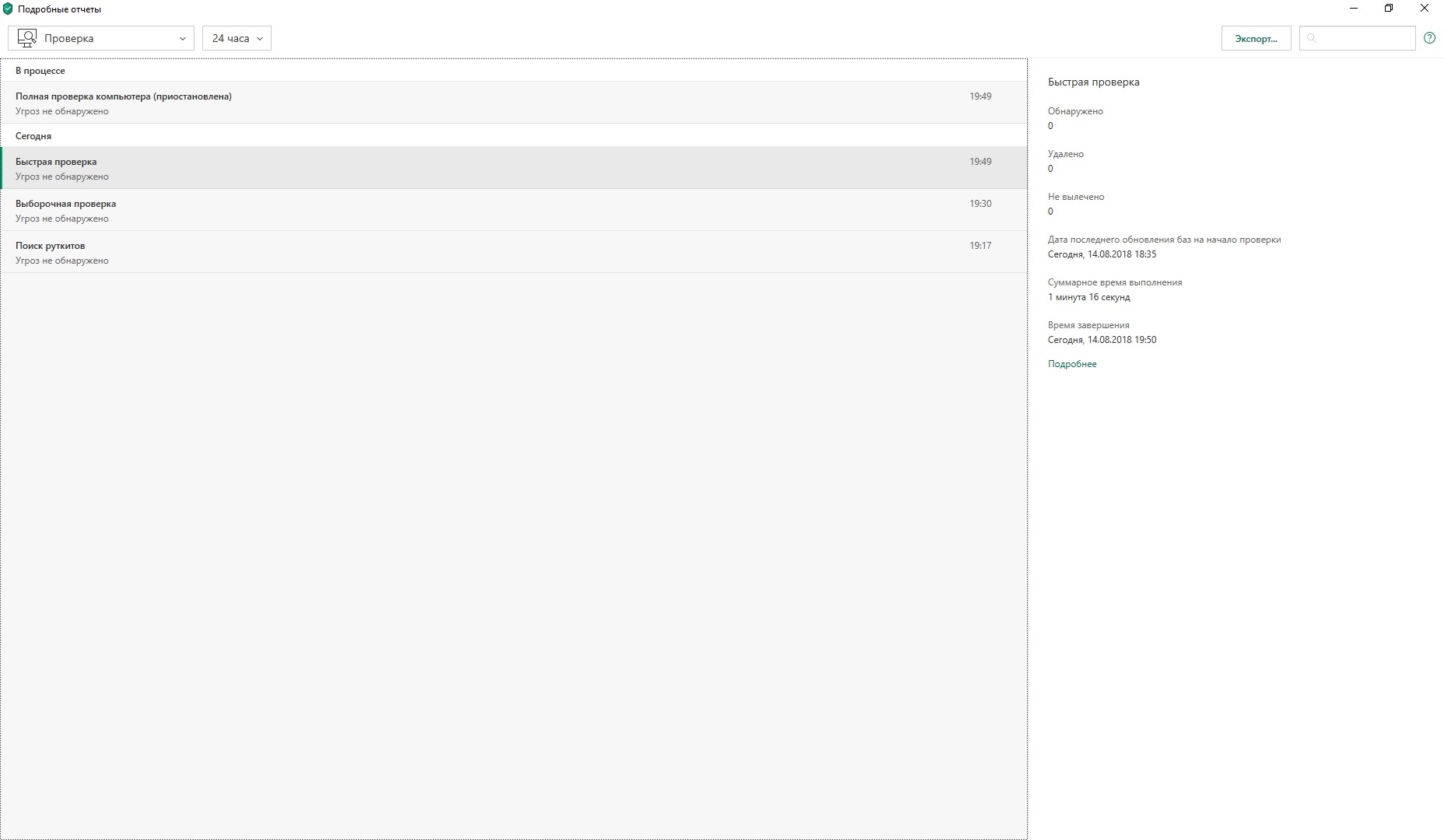
Task: Expand the chevron arrow next to Проверка
Action: [x=183, y=39]
